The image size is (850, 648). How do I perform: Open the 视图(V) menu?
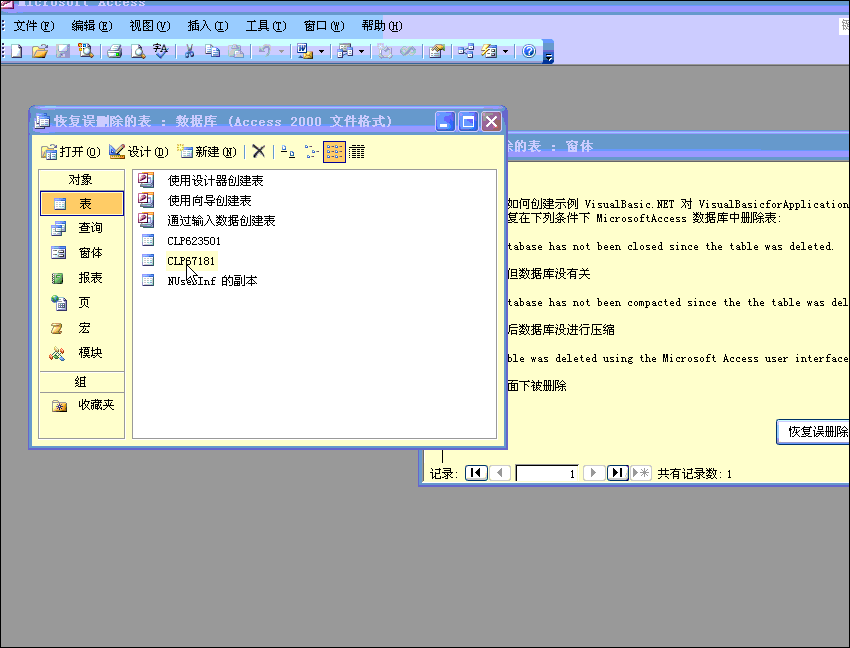150,26
